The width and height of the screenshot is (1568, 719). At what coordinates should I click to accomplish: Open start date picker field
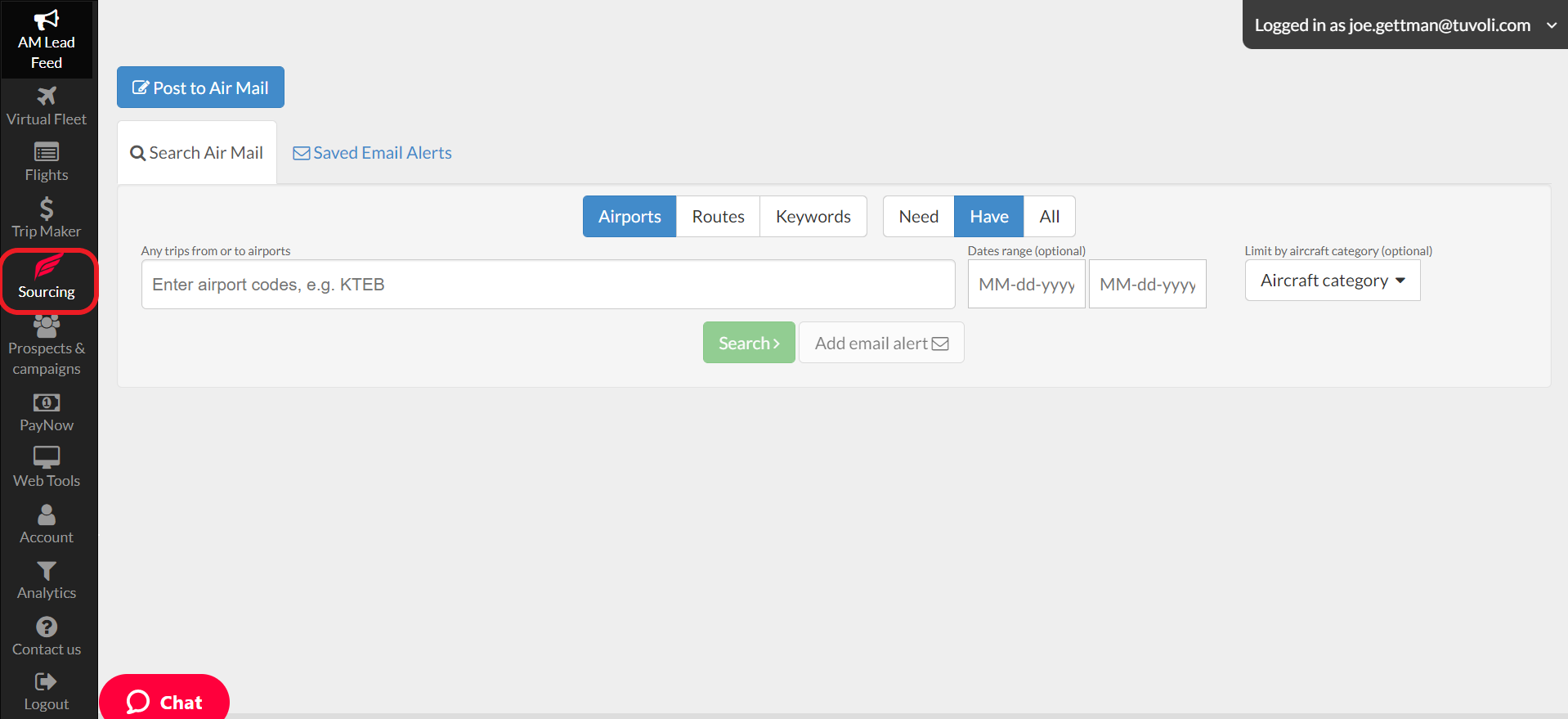pyautogui.click(x=1026, y=285)
